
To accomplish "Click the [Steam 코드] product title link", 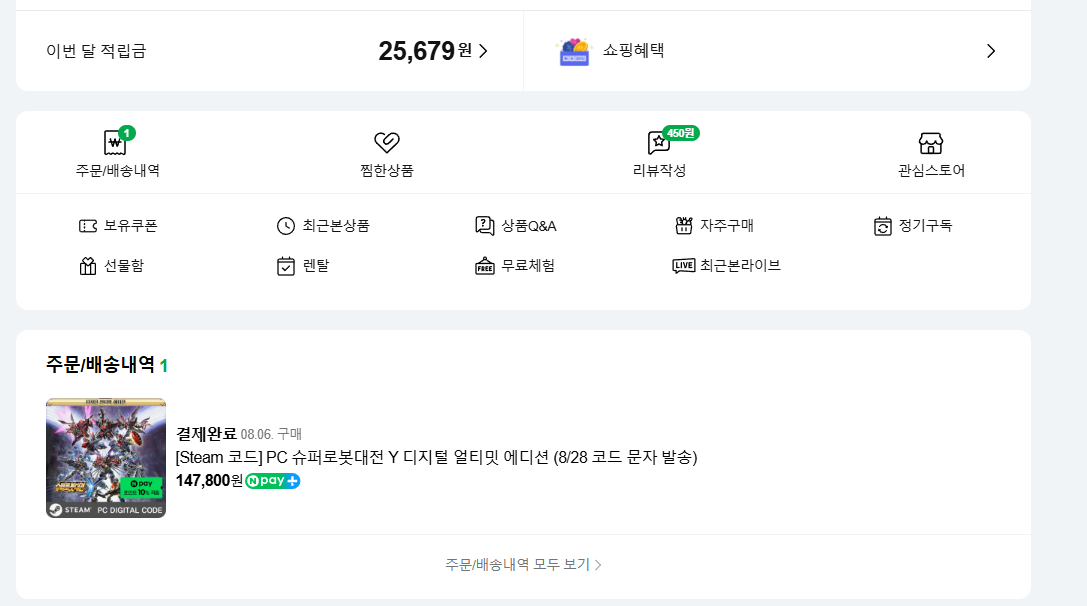I will point(436,457).
